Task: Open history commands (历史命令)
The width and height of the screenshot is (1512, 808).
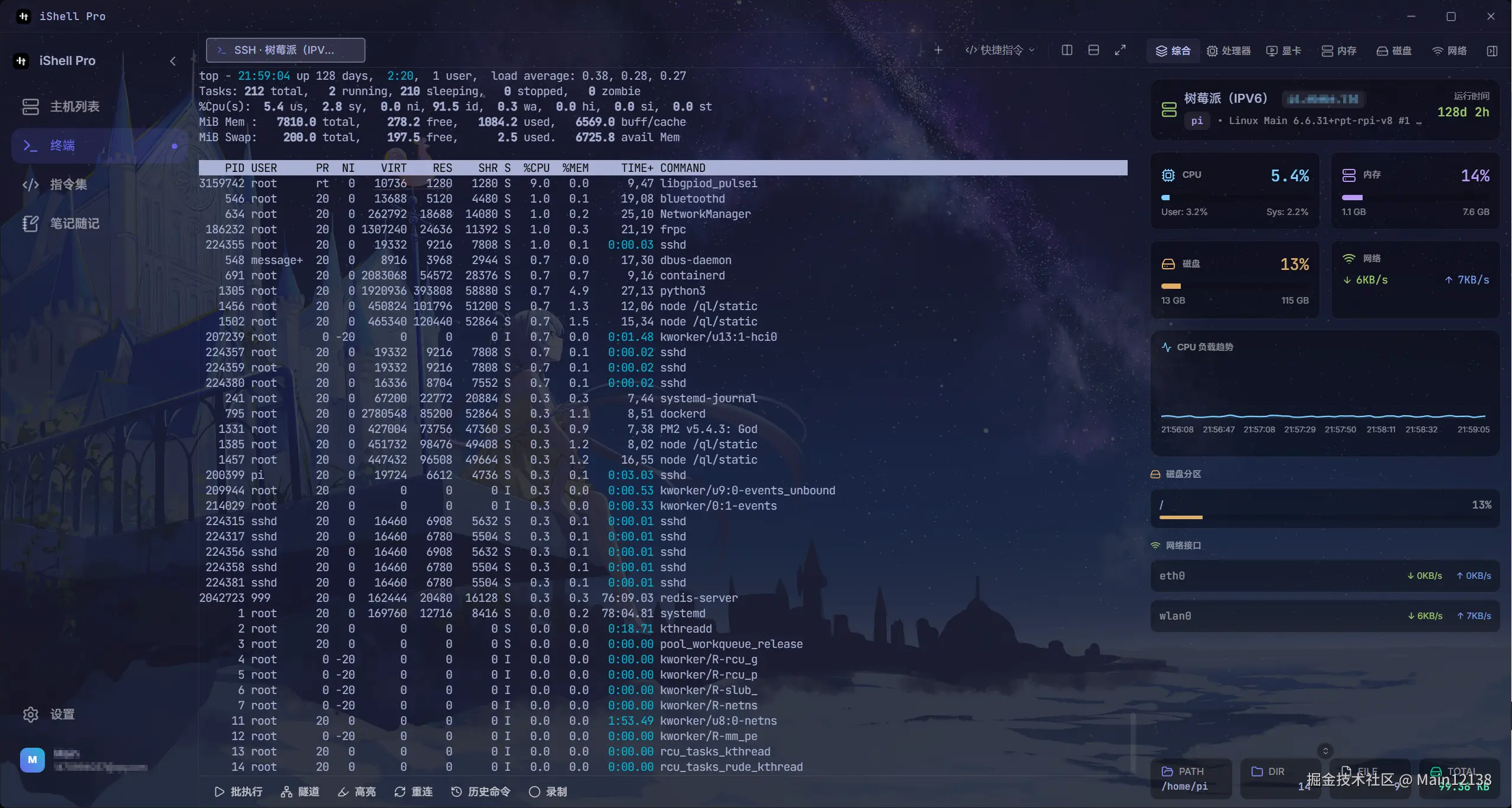Action: [x=481, y=791]
